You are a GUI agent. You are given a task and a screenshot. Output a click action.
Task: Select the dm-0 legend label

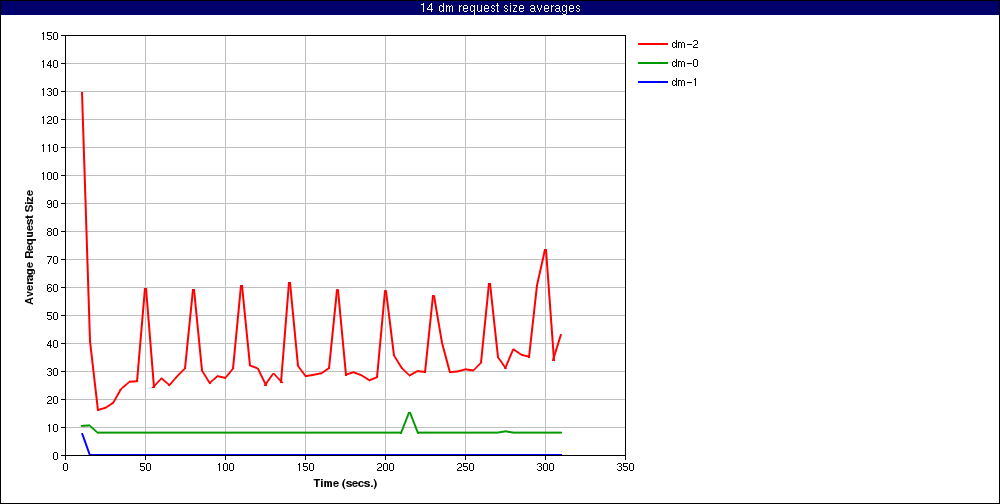685,63
